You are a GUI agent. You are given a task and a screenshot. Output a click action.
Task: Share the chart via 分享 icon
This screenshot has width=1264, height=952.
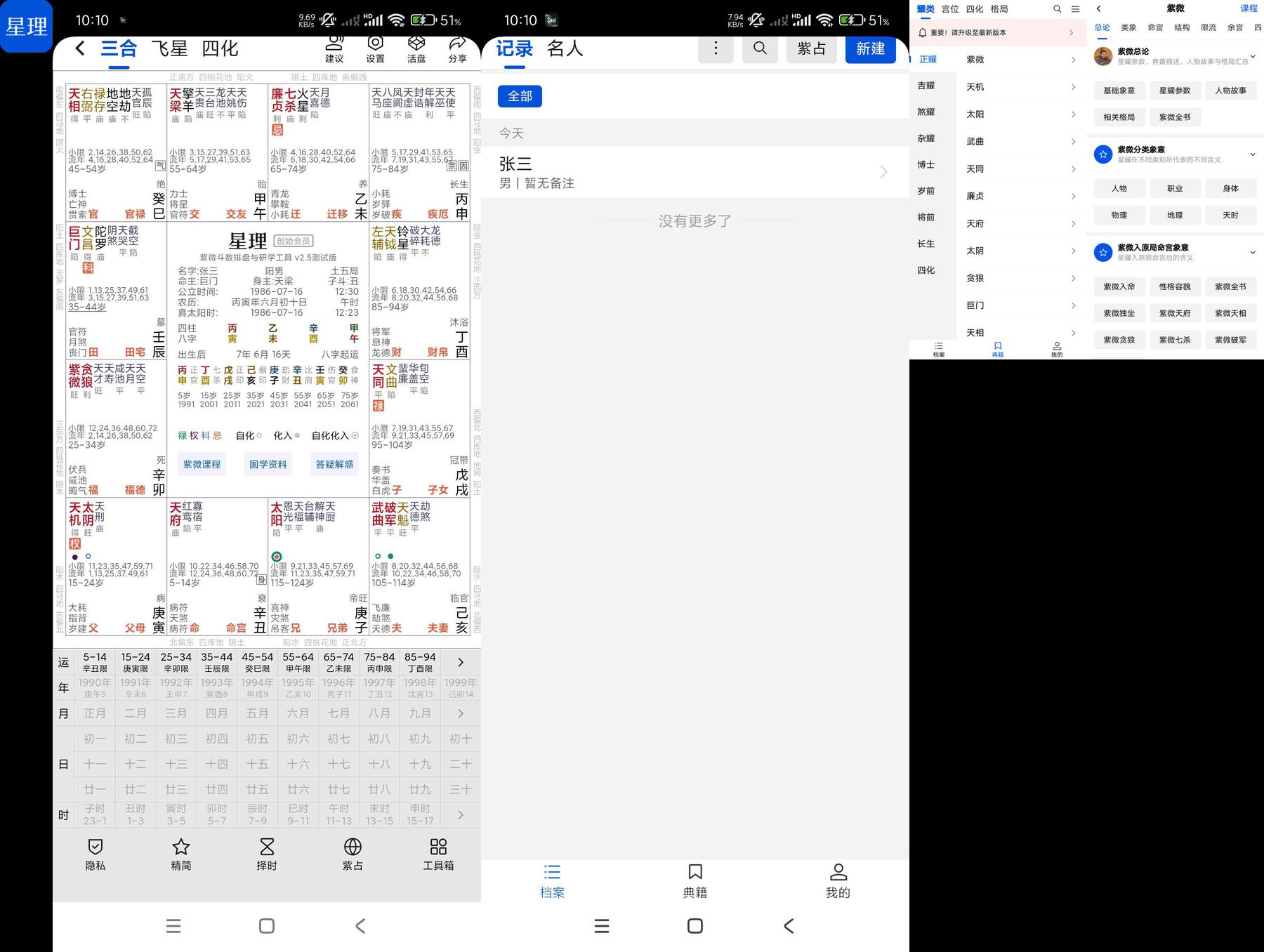[457, 48]
